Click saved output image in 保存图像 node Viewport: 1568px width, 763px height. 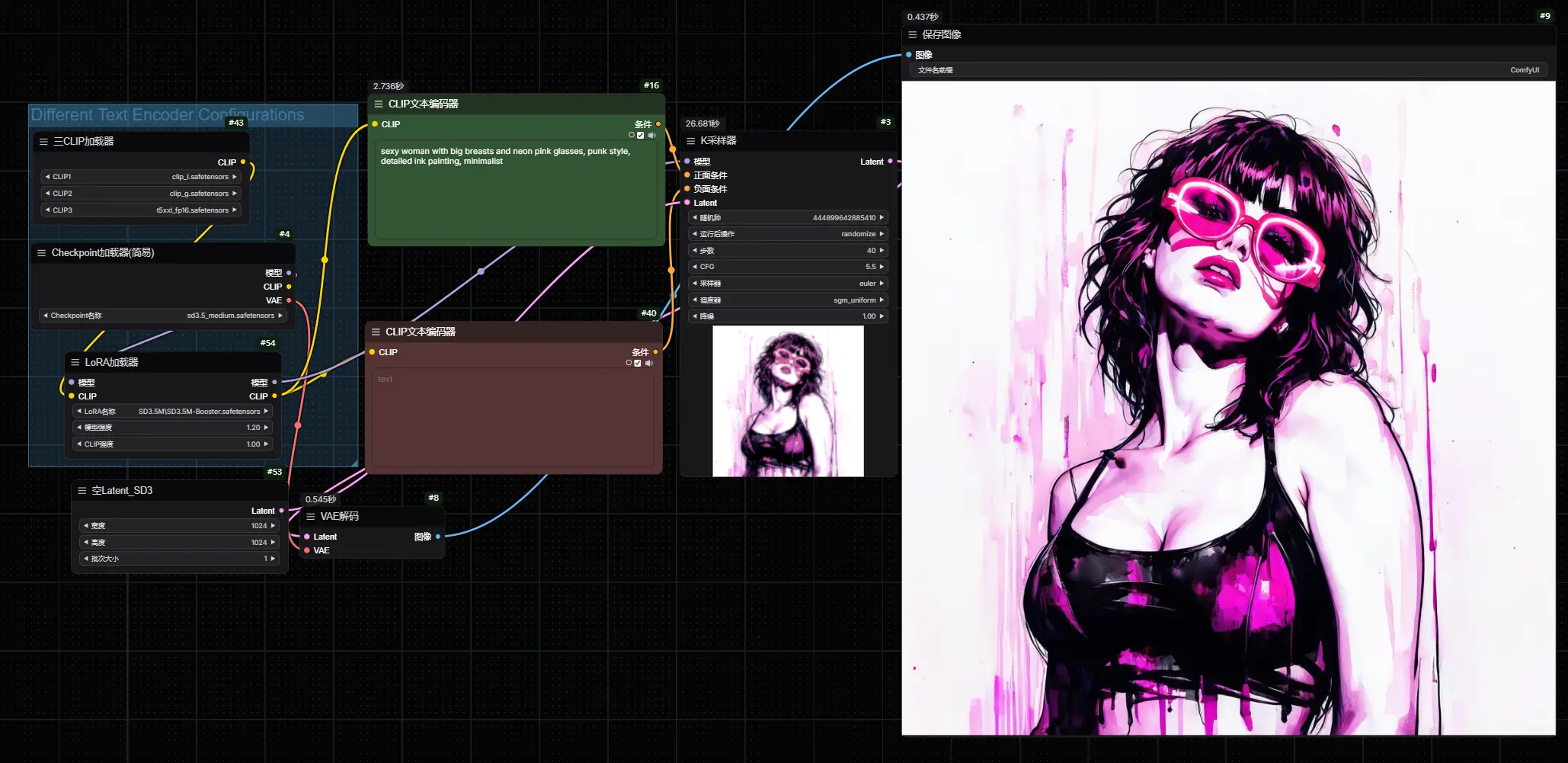point(1228,409)
